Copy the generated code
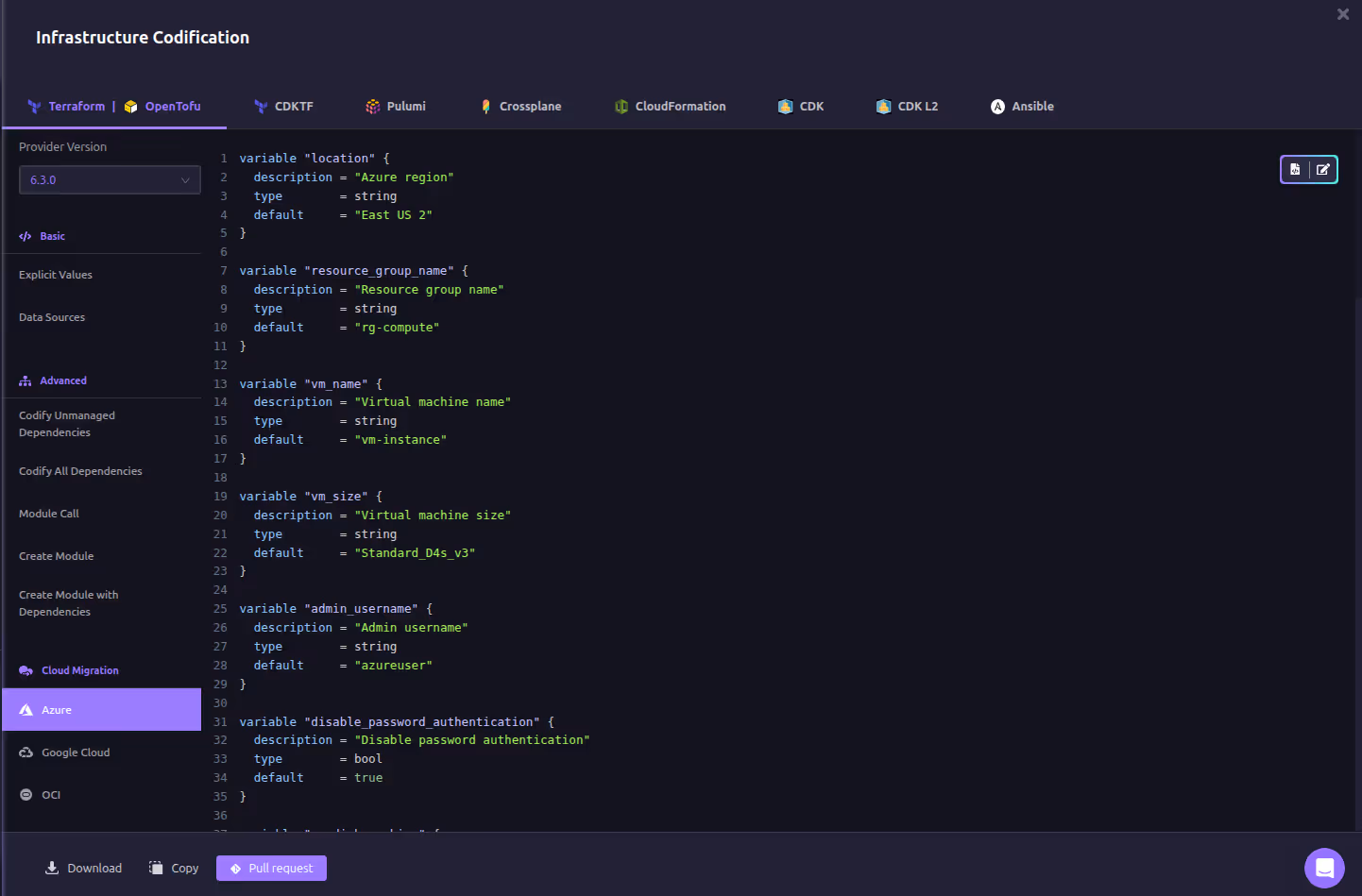The width and height of the screenshot is (1362, 896). (174, 869)
